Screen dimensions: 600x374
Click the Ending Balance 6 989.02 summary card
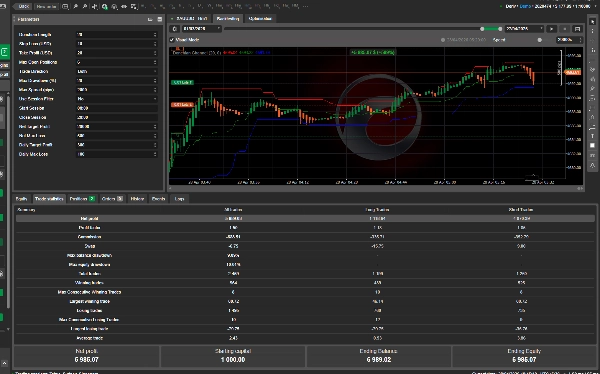378,356
